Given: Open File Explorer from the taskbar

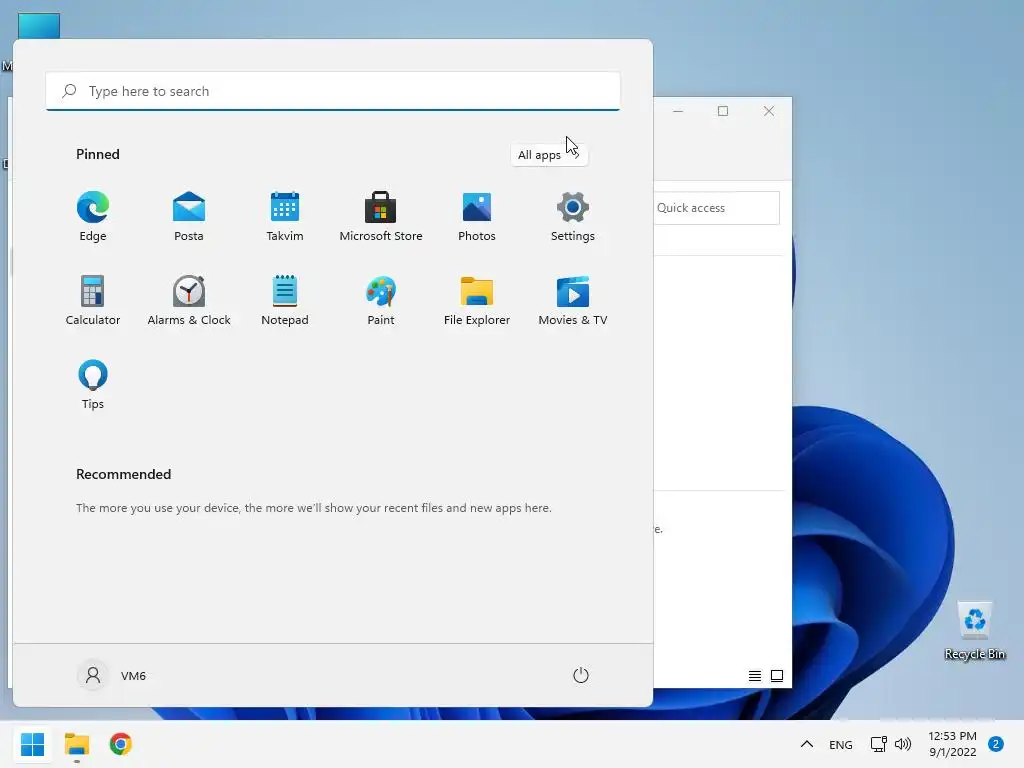Looking at the screenshot, I should [77, 744].
